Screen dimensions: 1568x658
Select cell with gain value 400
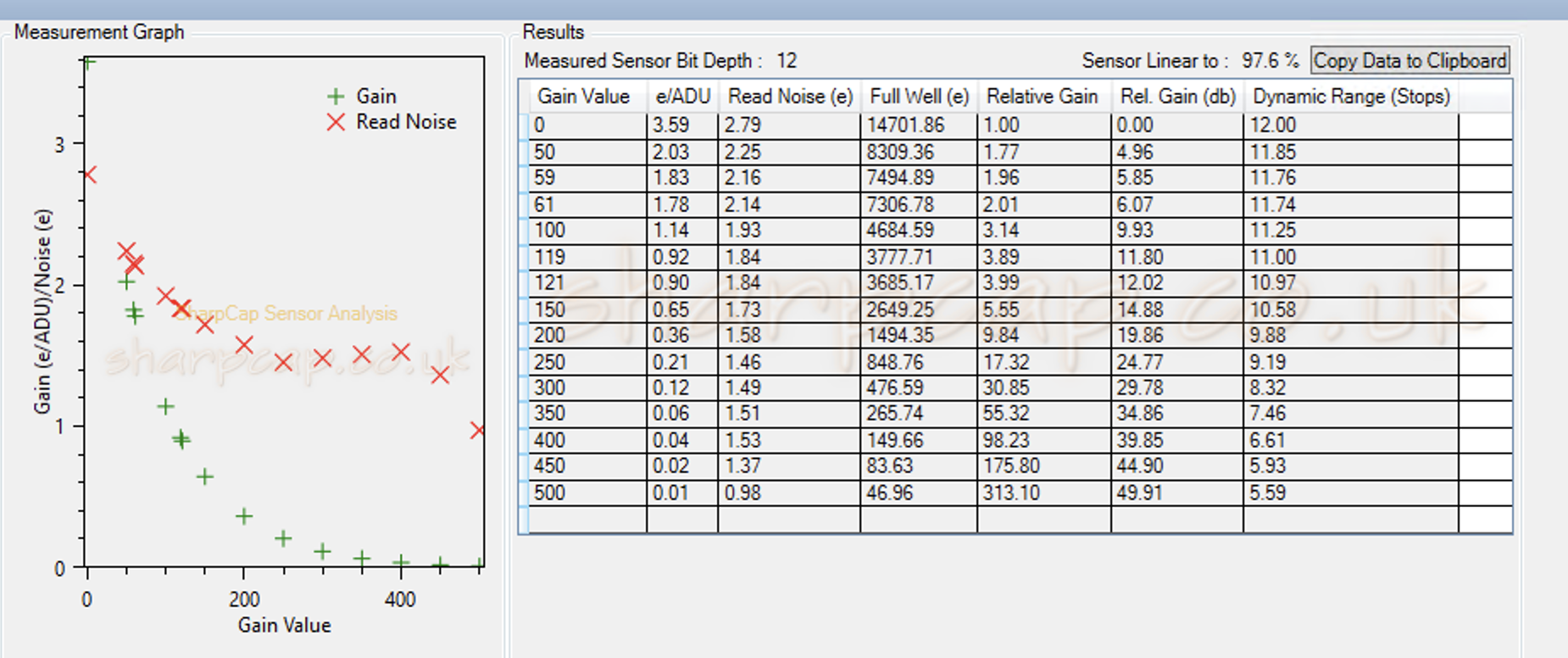tap(587, 441)
